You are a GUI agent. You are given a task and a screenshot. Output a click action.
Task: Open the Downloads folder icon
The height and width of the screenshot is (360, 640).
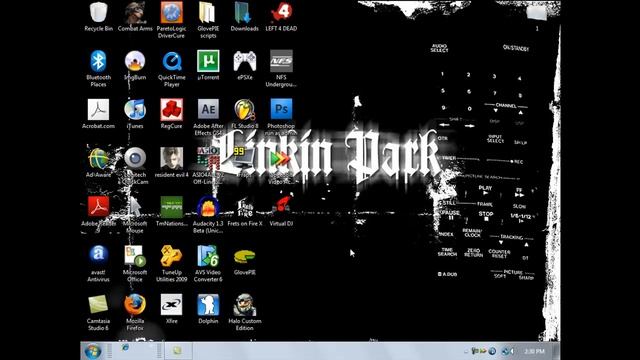point(244,17)
